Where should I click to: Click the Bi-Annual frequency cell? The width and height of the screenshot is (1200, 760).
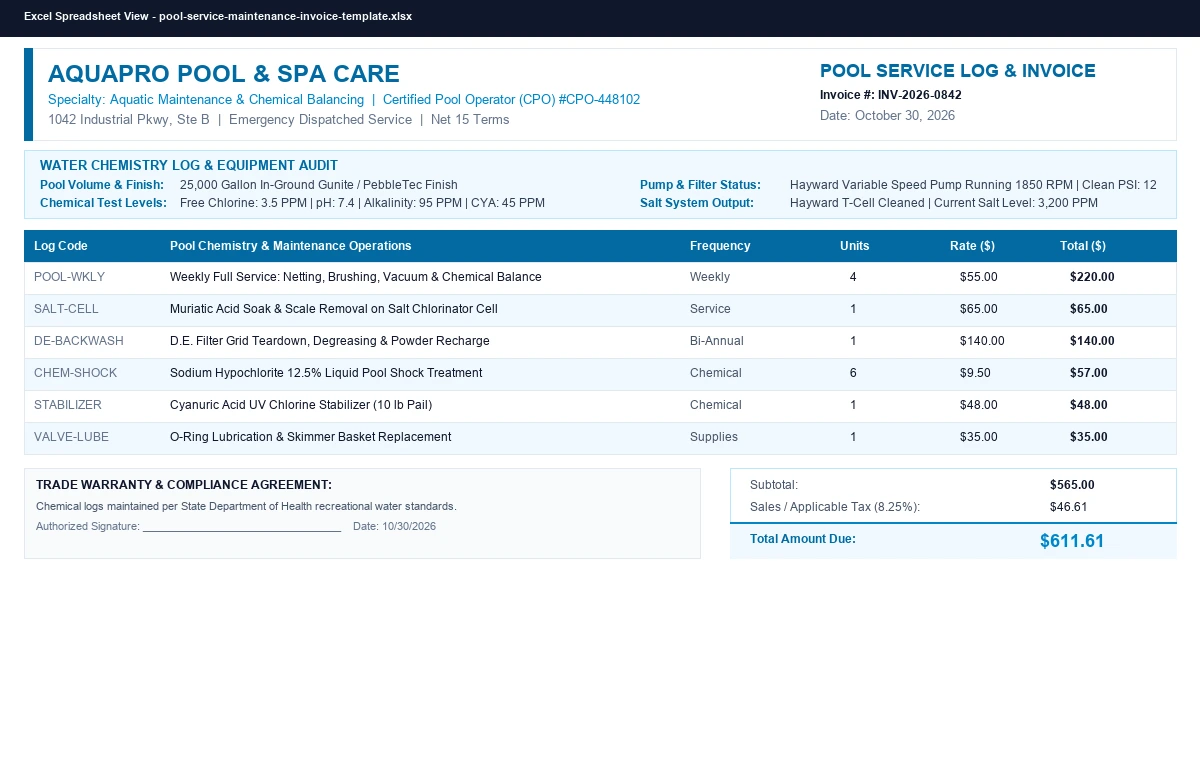pos(717,341)
